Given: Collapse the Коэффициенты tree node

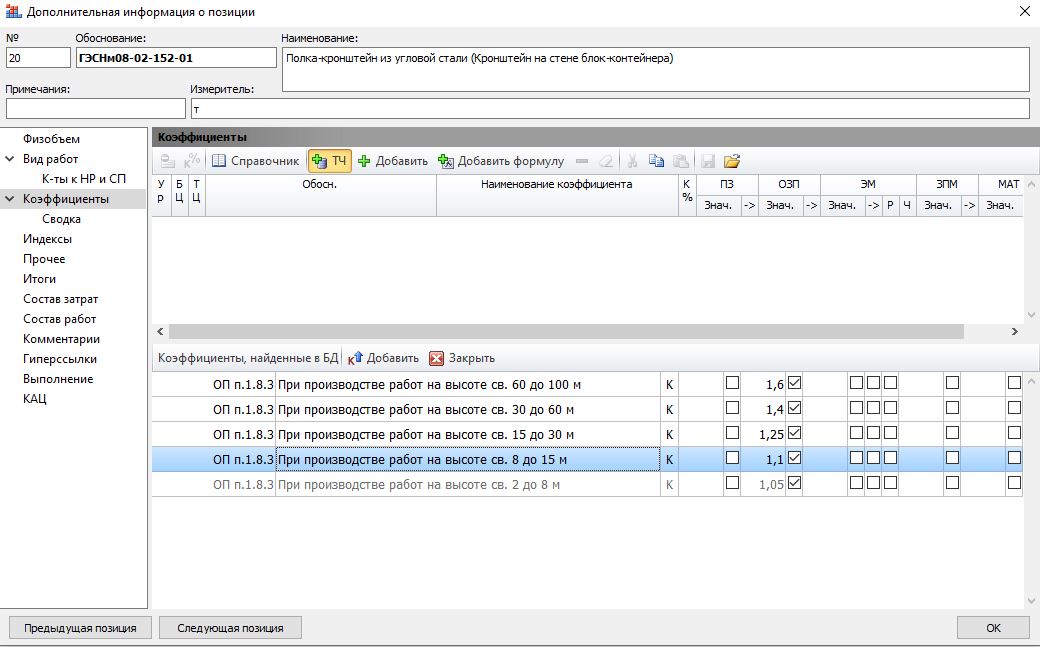Looking at the screenshot, I should [x=10, y=198].
